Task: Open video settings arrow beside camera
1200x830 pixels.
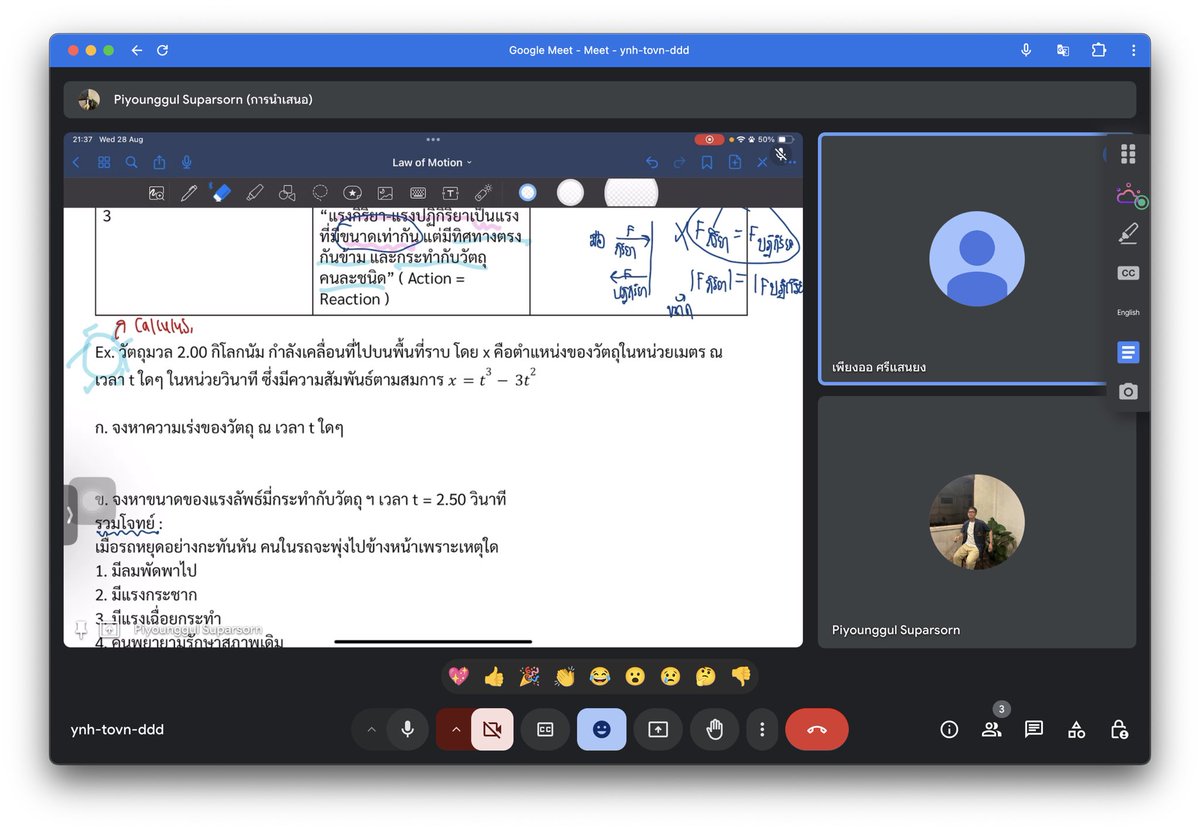Action: tap(456, 730)
